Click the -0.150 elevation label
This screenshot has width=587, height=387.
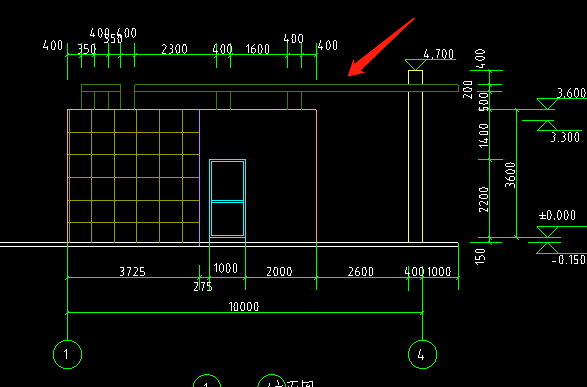pos(568,259)
